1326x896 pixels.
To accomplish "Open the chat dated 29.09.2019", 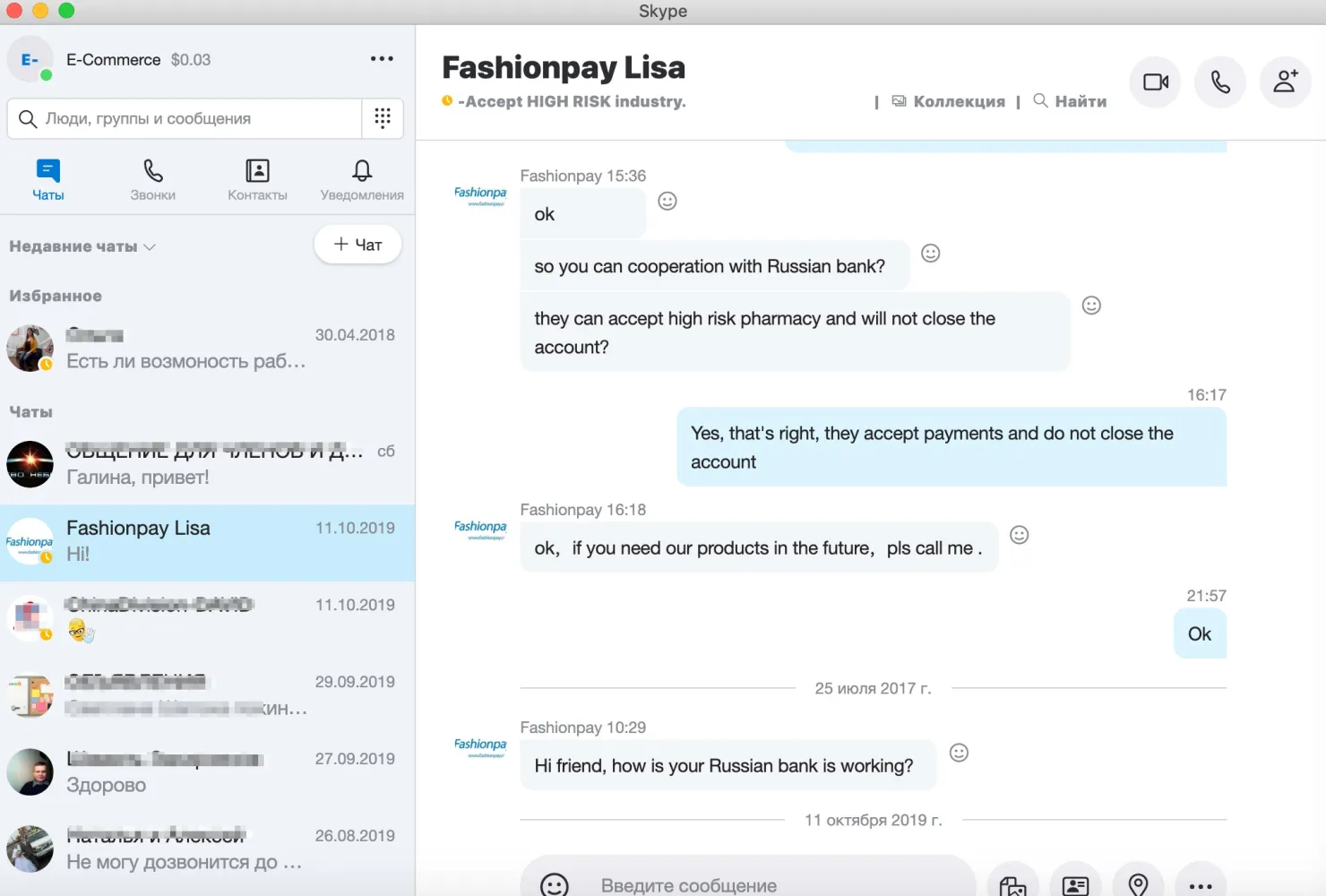I will click(x=207, y=696).
